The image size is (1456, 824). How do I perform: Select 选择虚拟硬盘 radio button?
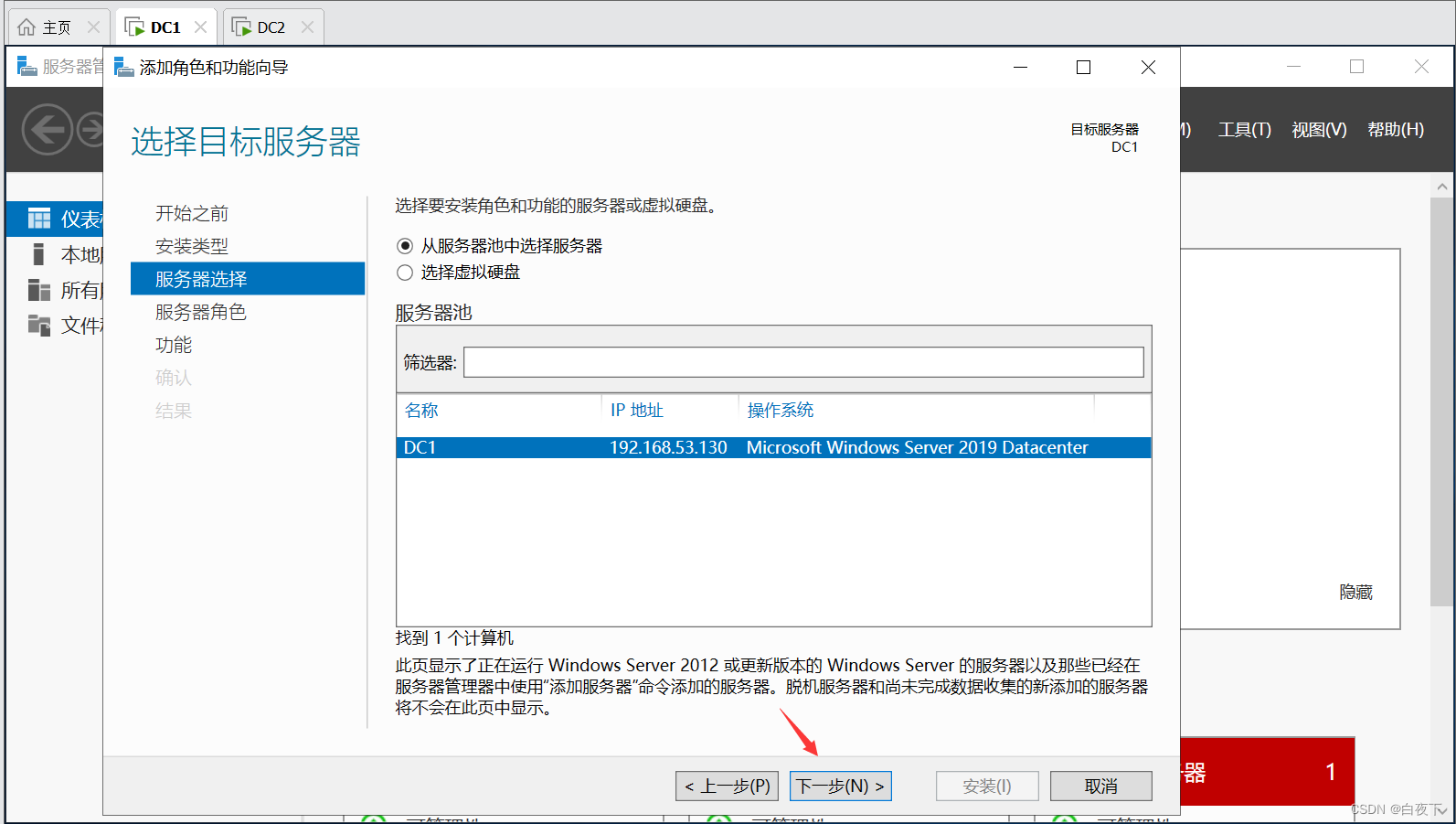point(405,273)
